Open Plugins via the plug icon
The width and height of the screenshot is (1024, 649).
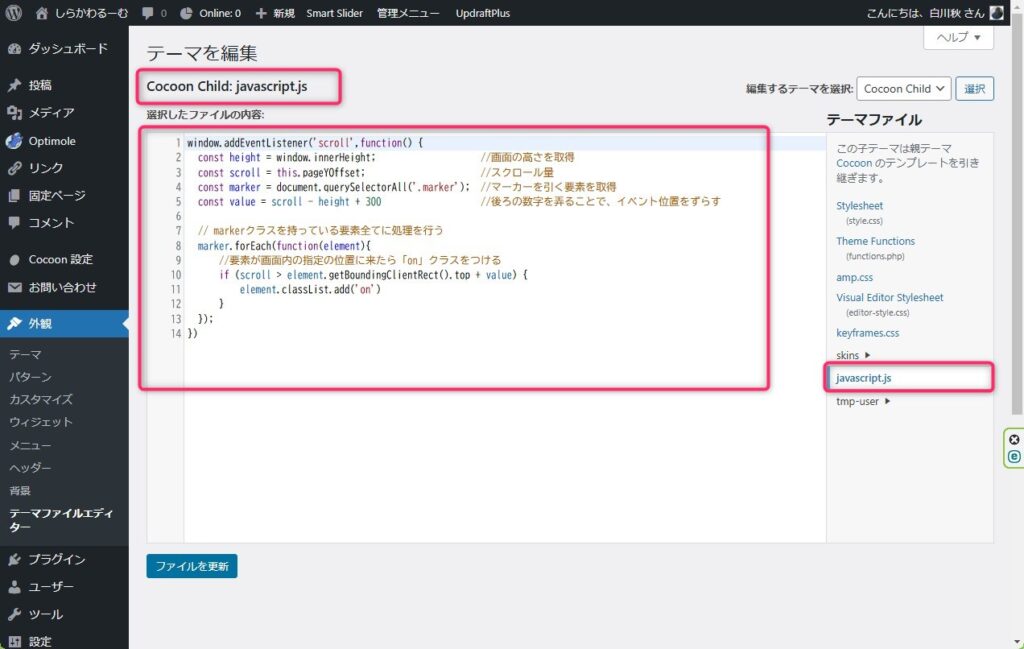coord(15,560)
